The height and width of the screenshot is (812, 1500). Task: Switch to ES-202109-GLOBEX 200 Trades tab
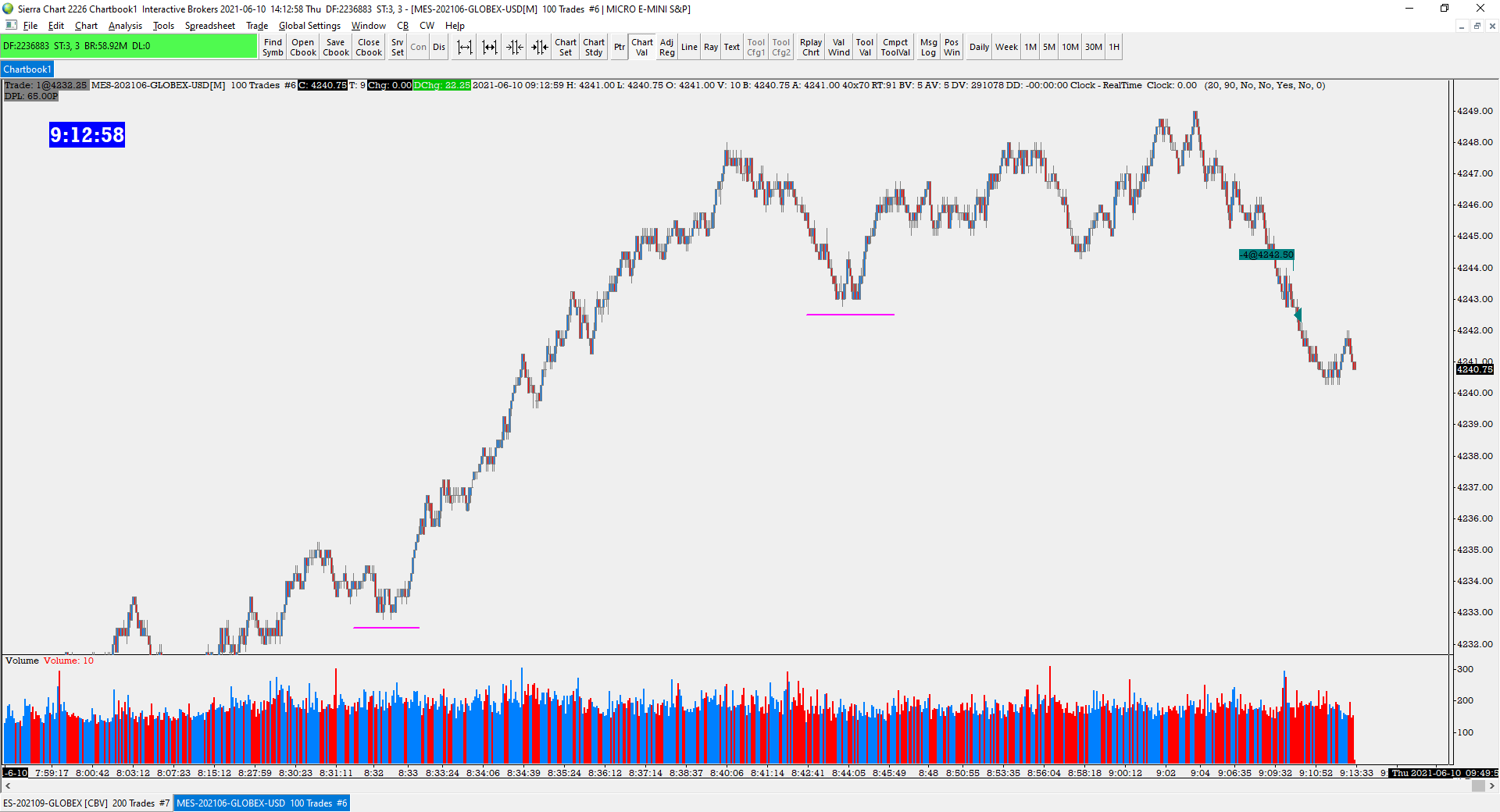coord(86,803)
